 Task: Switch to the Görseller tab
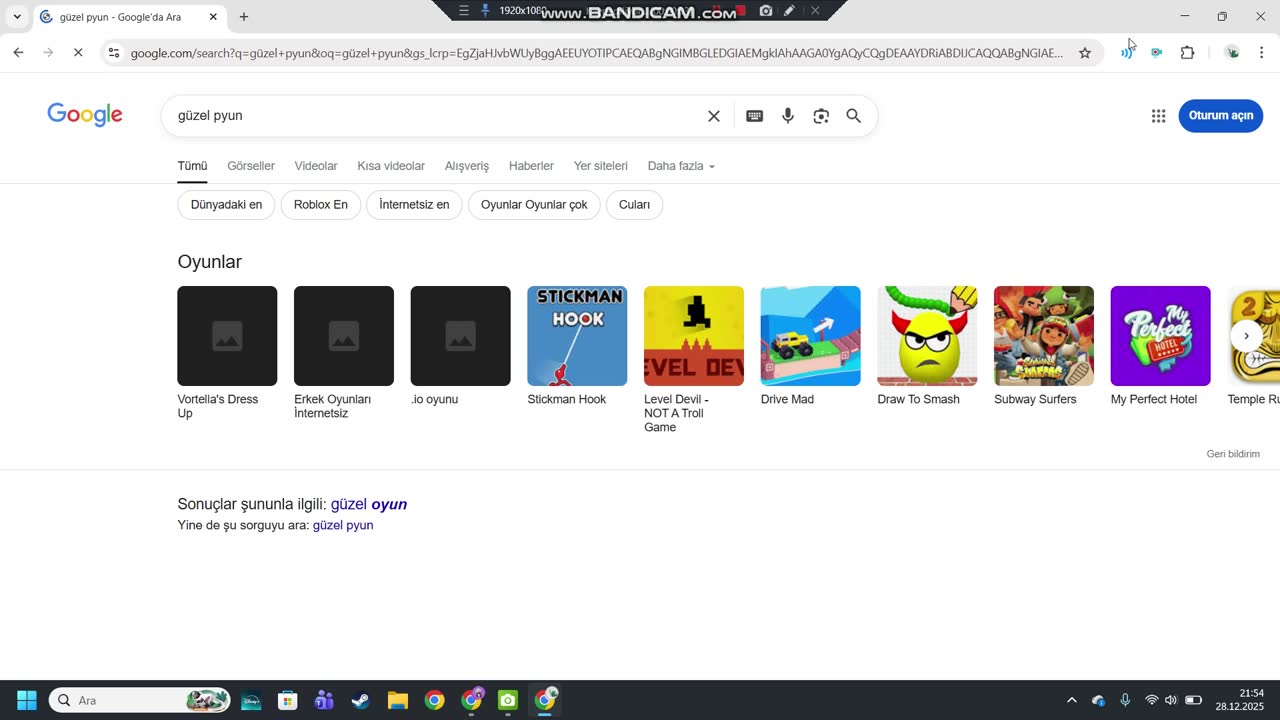250,166
